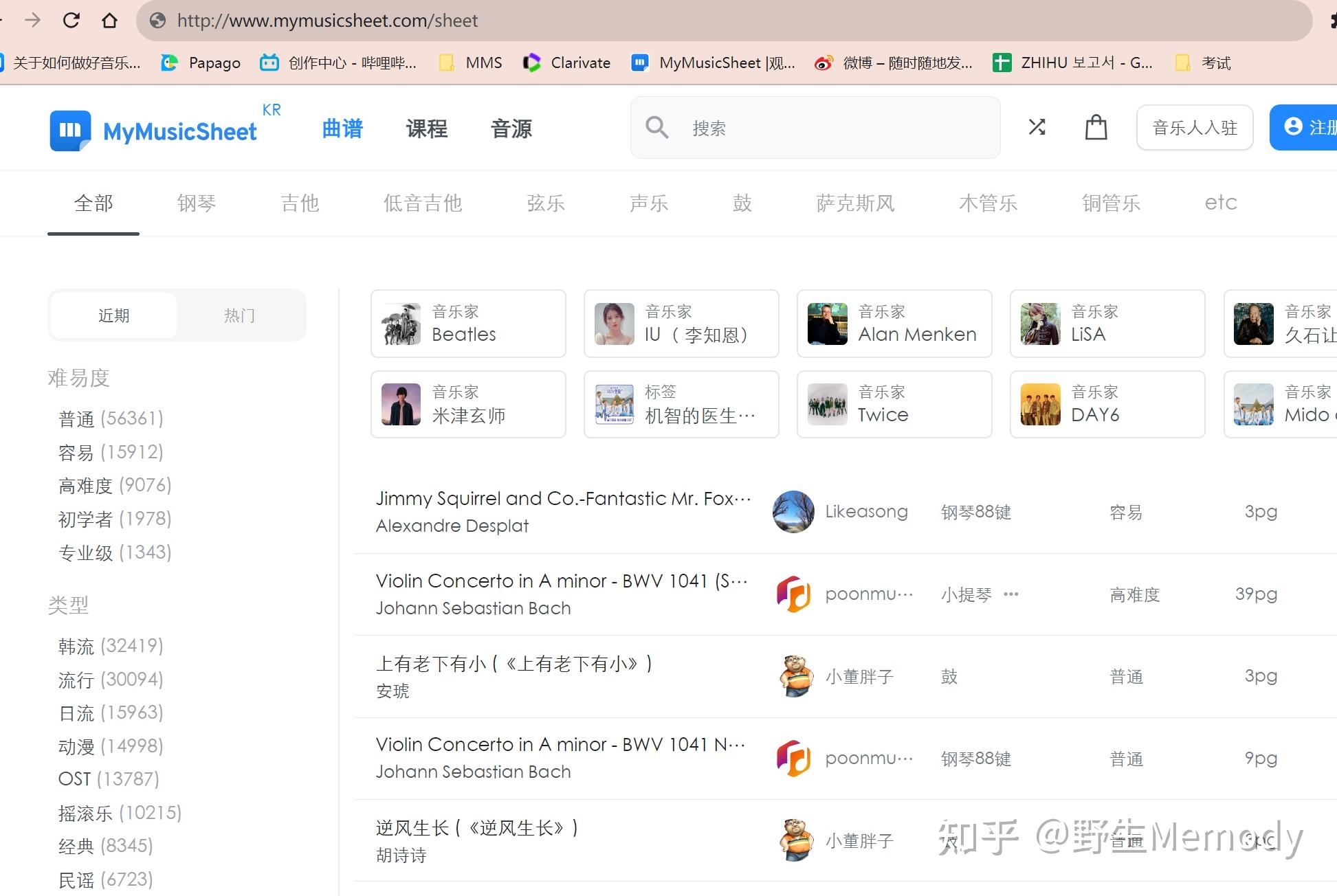Image resolution: width=1337 pixels, height=896 pixels.
Task: Open the OST genre filter
Action: (108, 779)
